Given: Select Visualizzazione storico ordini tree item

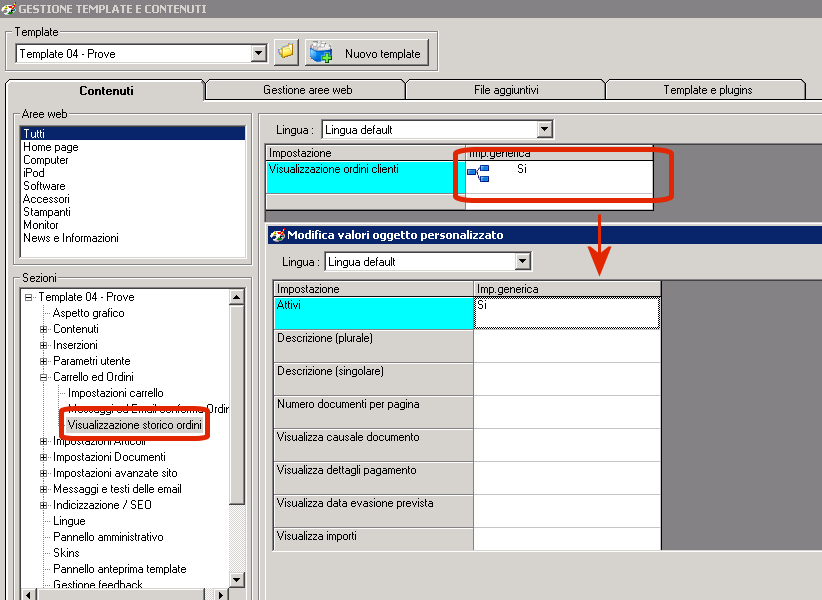Looking at the screenshot, I should pyautogui.click(x=135, y=425).
